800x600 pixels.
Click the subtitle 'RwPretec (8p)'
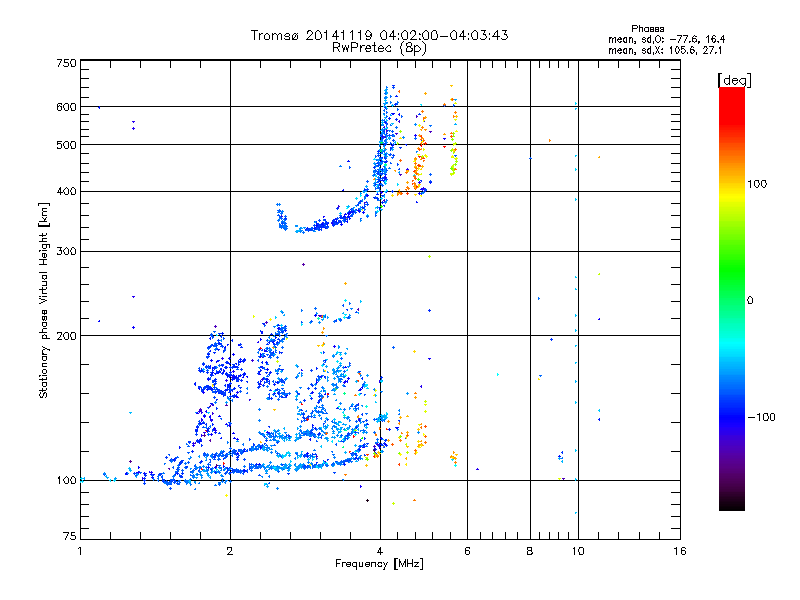(x=380, y=48)
